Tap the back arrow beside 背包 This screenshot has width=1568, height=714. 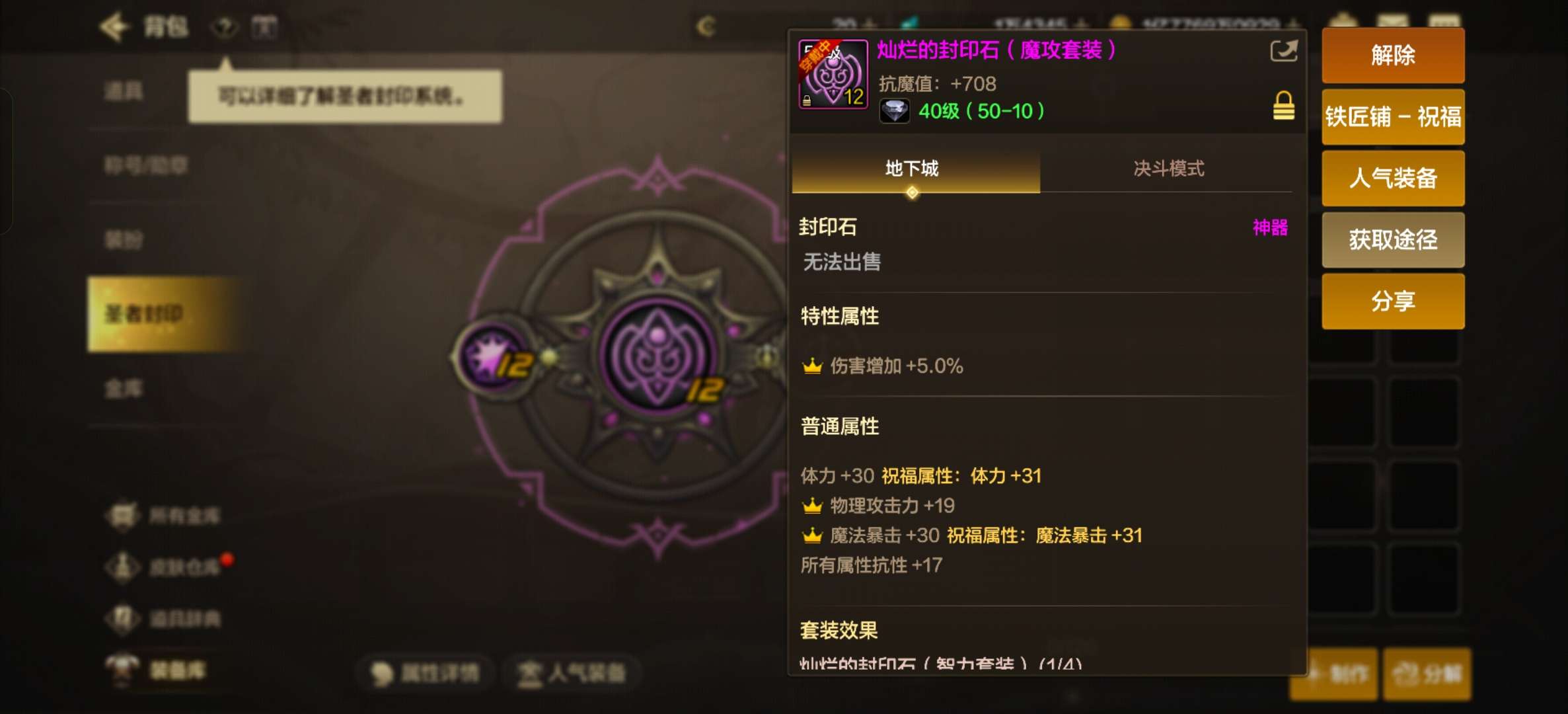click(113, 26)
